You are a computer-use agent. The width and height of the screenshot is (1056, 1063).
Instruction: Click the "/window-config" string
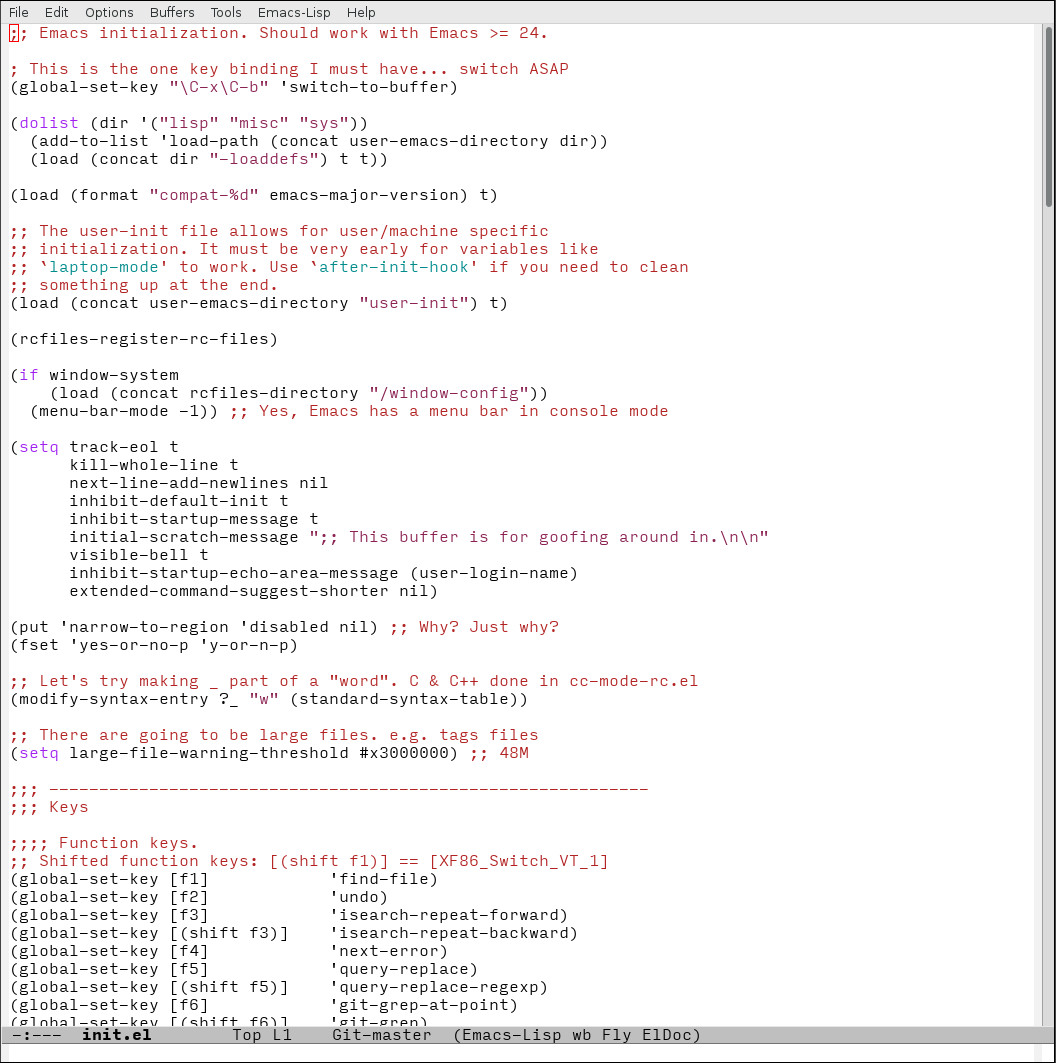click(x=449, y=393)
